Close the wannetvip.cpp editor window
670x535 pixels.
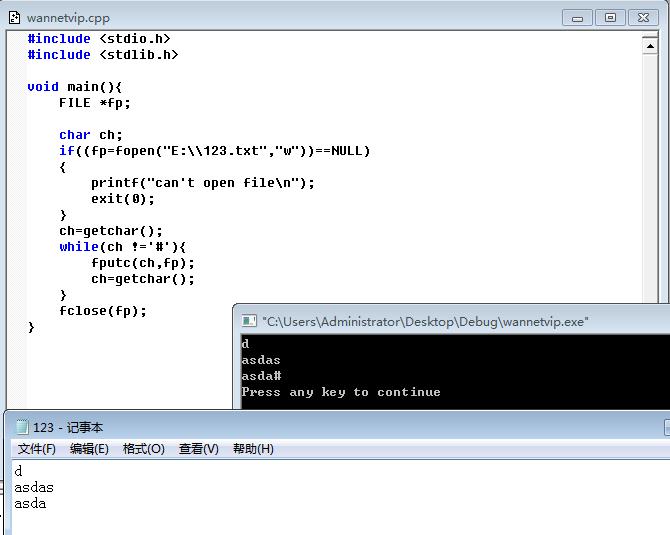click(x=643, y=18)
